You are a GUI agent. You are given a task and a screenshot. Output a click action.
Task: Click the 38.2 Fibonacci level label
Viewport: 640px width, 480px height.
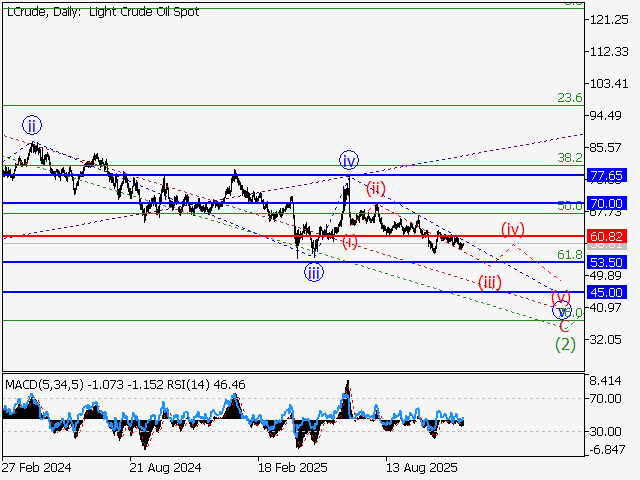pos(569,158)
